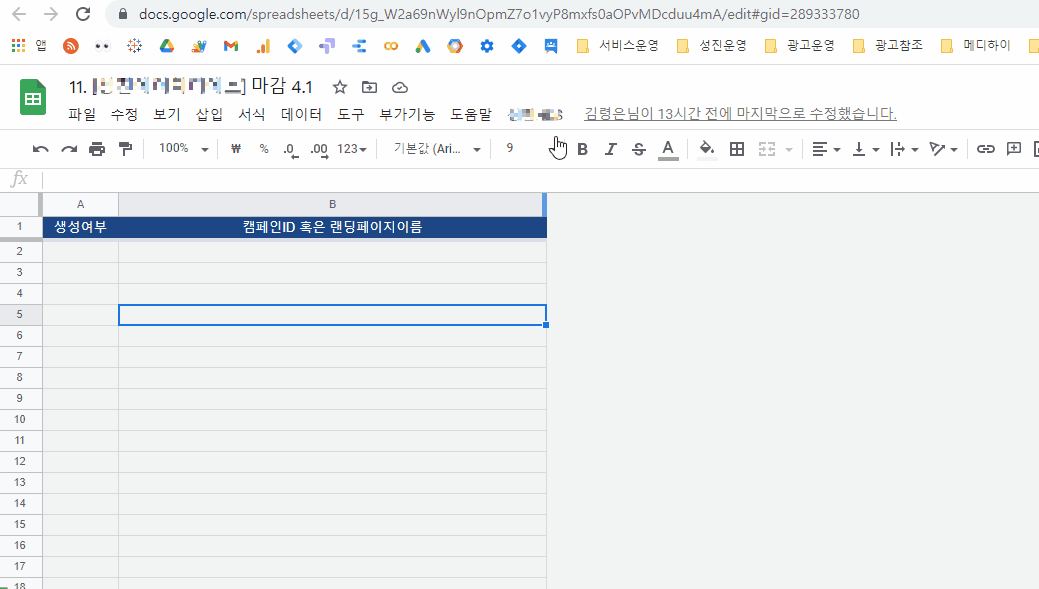Toggle strikethrough formatting
The image size is (1039, 589).
point(639,149)
